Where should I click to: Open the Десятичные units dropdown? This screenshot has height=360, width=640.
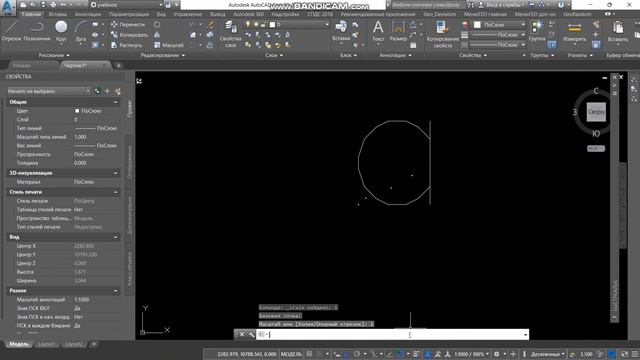(x=548, y=354)
